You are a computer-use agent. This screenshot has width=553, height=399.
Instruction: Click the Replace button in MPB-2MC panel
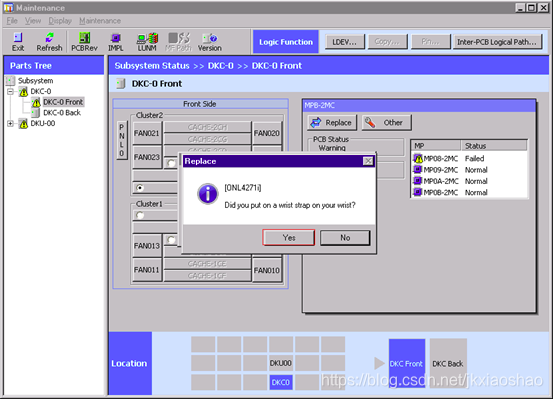[332, 123]
